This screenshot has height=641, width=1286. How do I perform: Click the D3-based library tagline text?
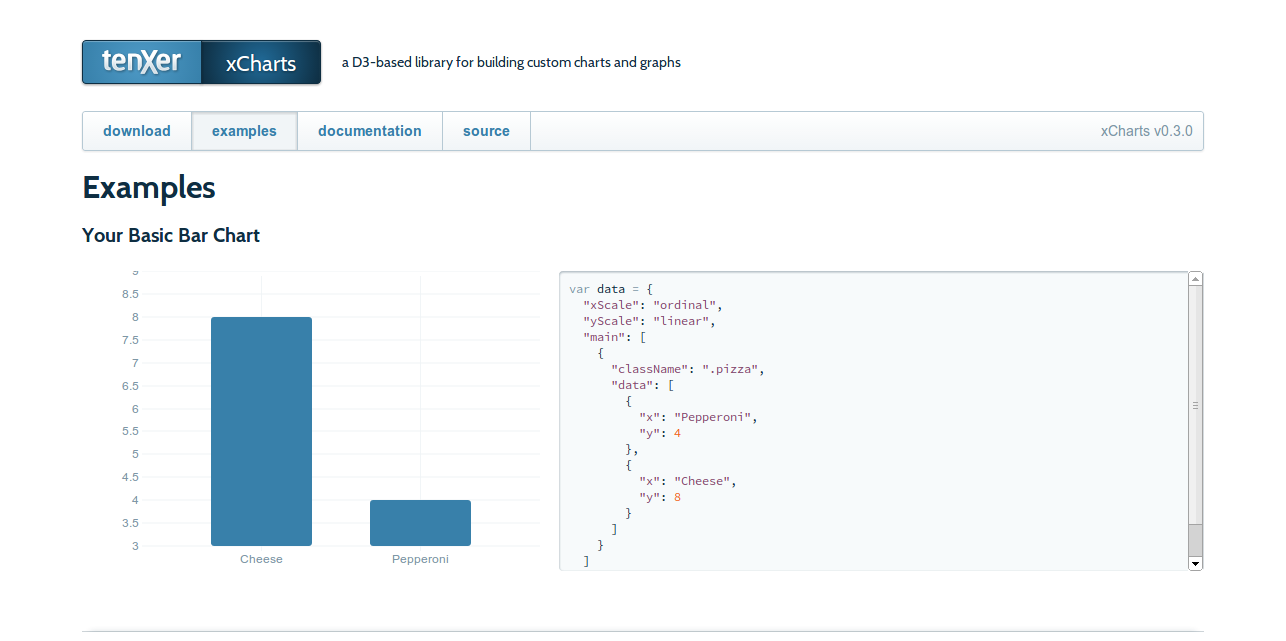(511, 62)
